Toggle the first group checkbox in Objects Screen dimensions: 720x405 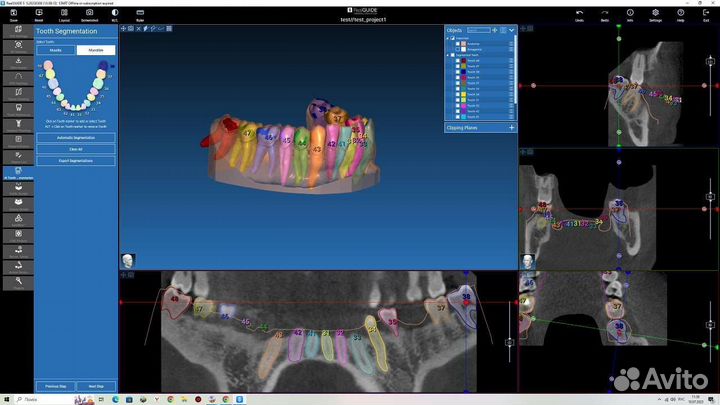click(x=452, y=38)
